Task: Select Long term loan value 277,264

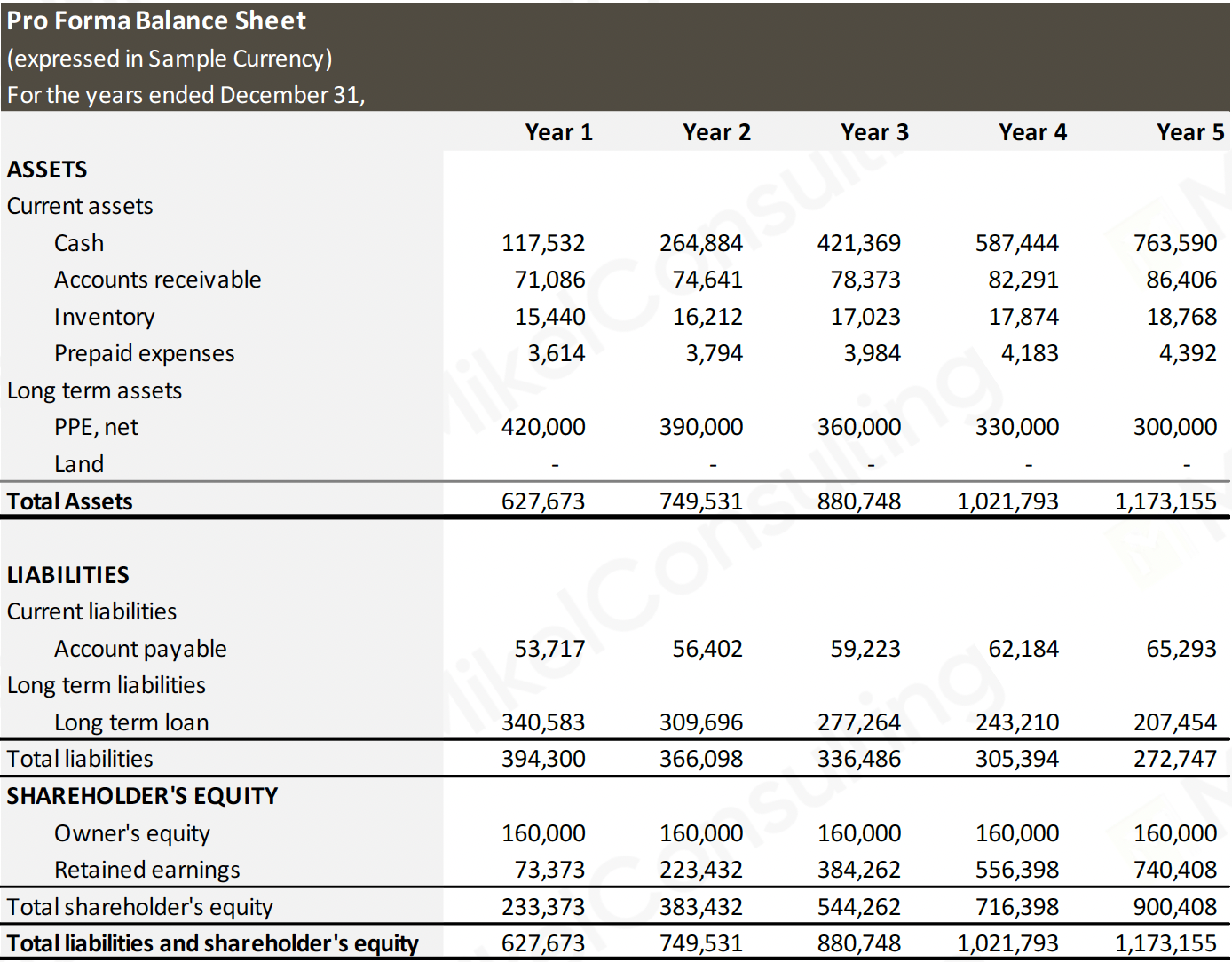Action: click(x=859, y=722)
